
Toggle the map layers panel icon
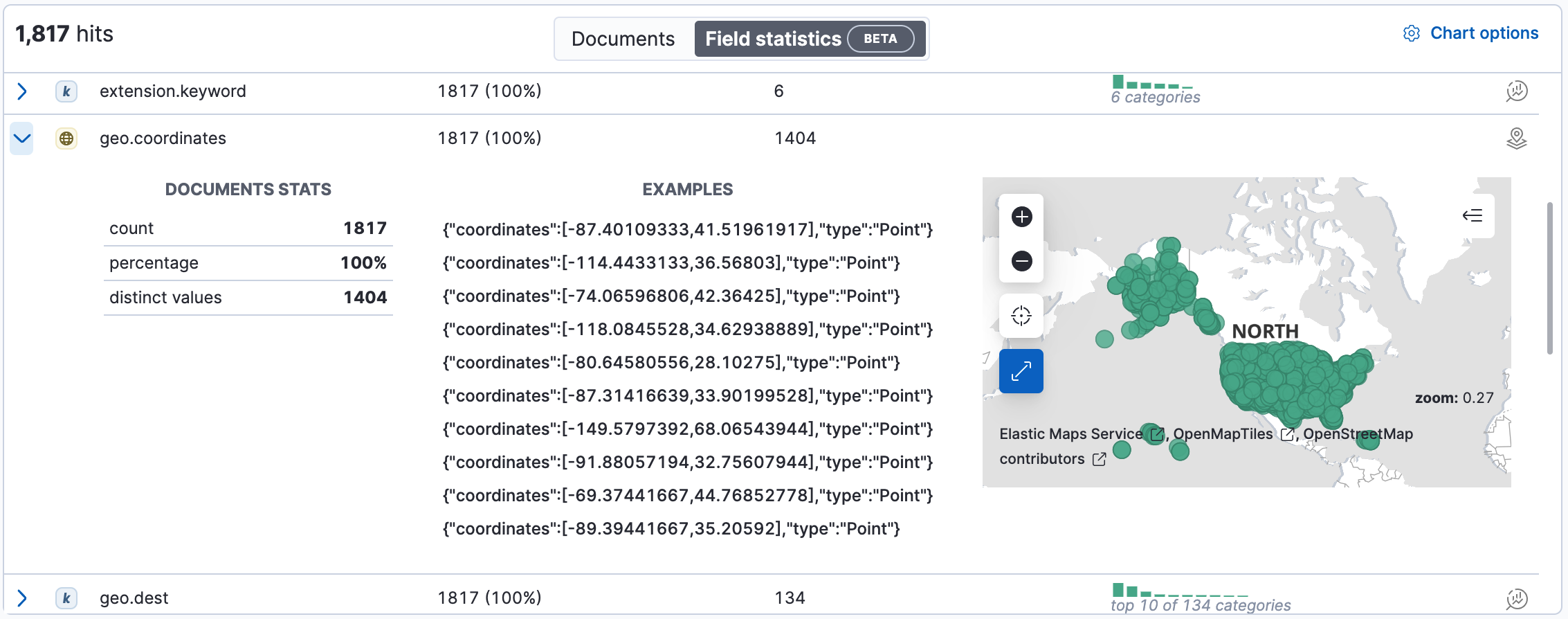1473,215
